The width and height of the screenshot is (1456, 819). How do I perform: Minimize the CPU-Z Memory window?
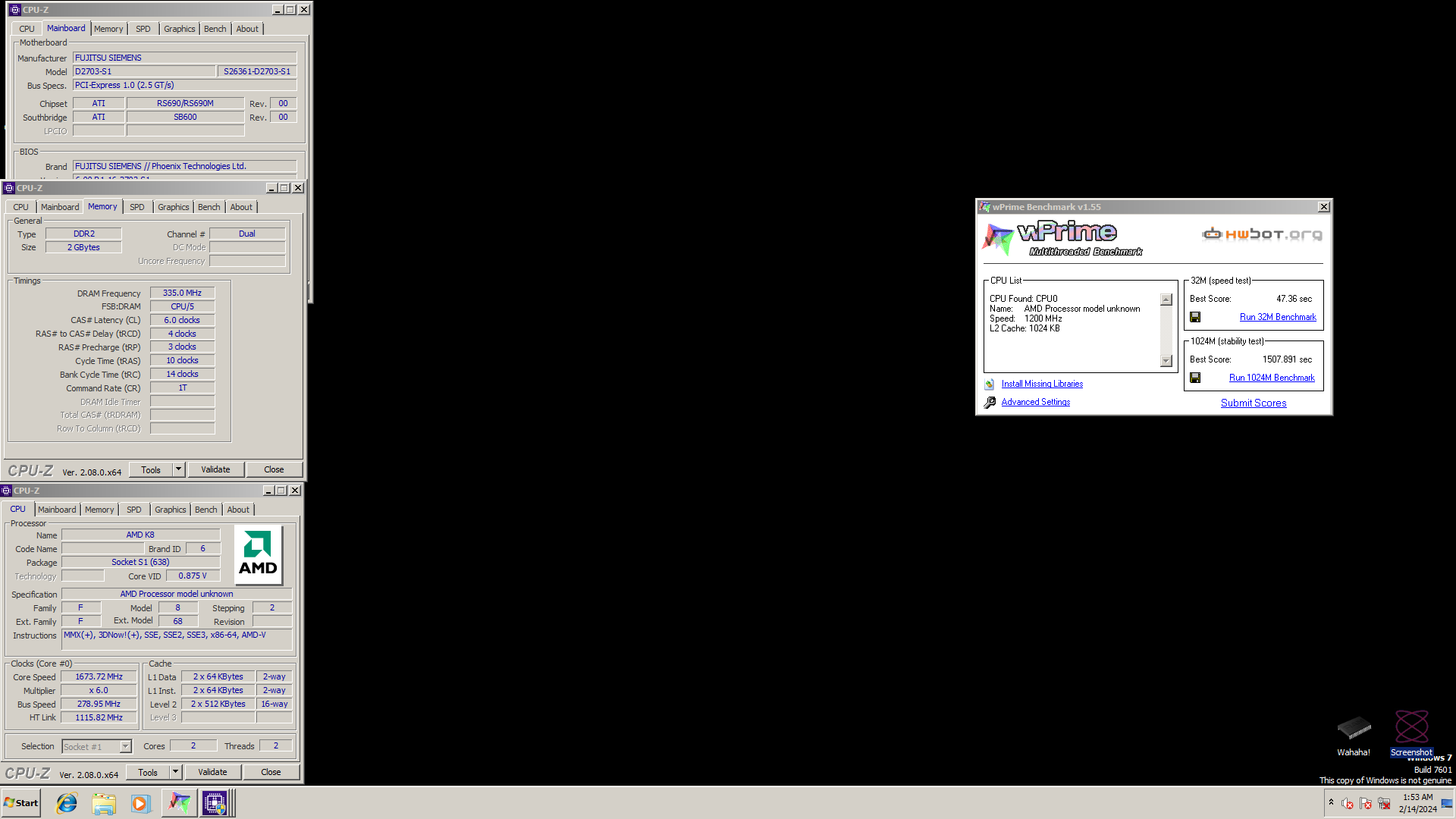pos(271,188)
